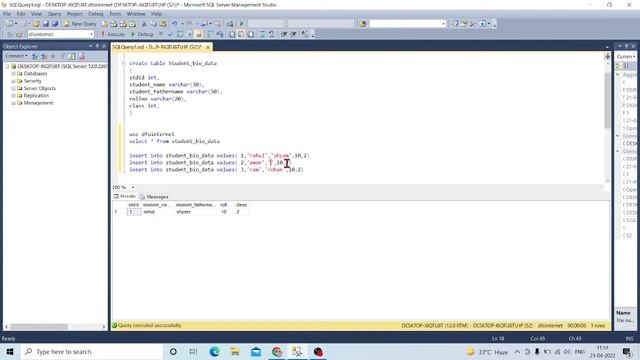Click the stdid column header
Viewport: 640px width, 360px height.
(133, 205)
